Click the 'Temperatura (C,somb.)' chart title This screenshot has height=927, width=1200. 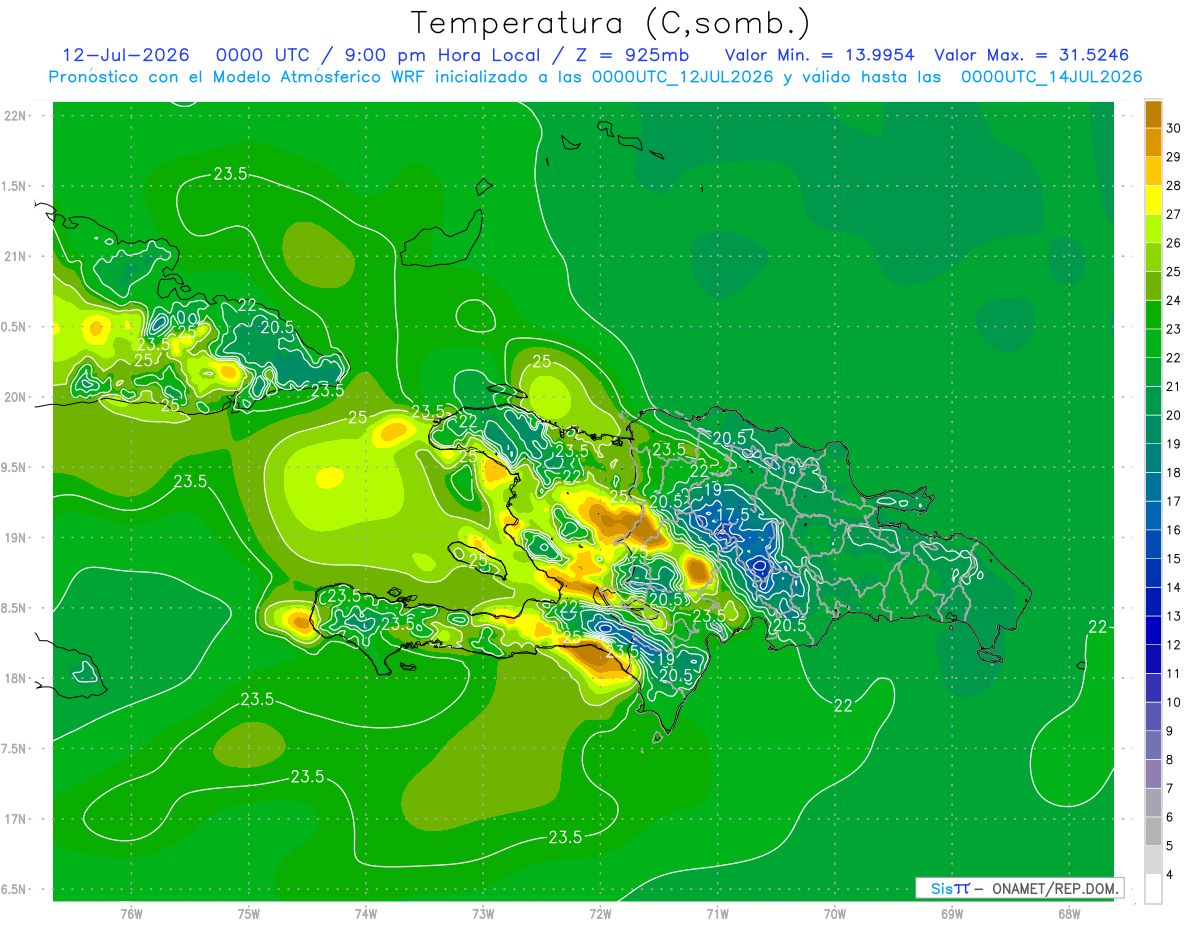pos(611,23)
